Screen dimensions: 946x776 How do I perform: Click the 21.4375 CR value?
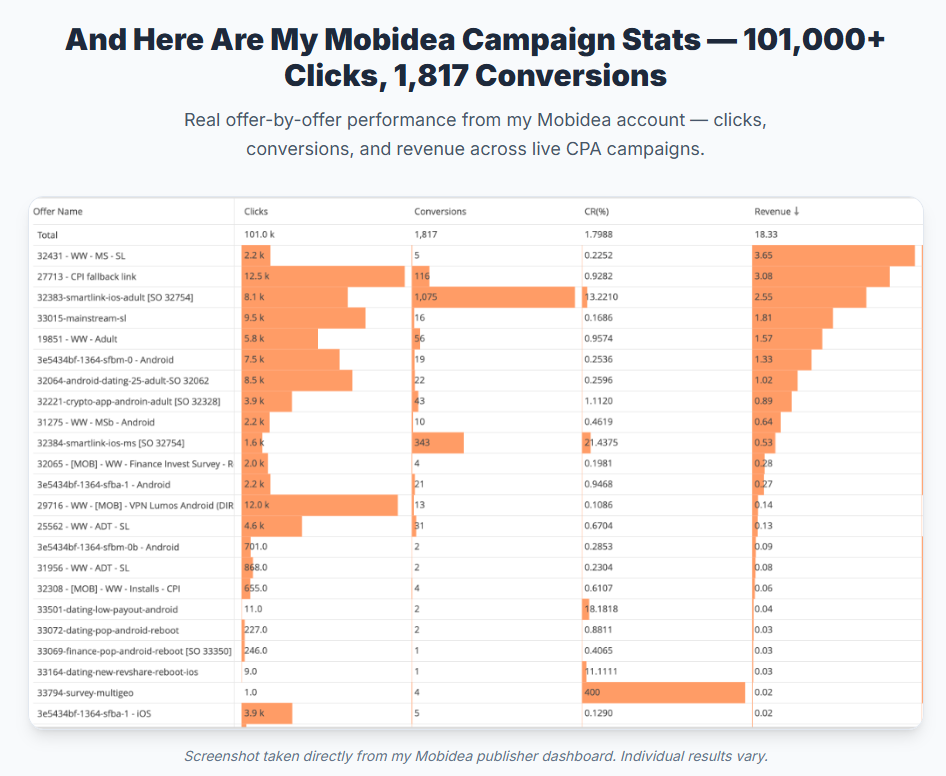(601, 443)
